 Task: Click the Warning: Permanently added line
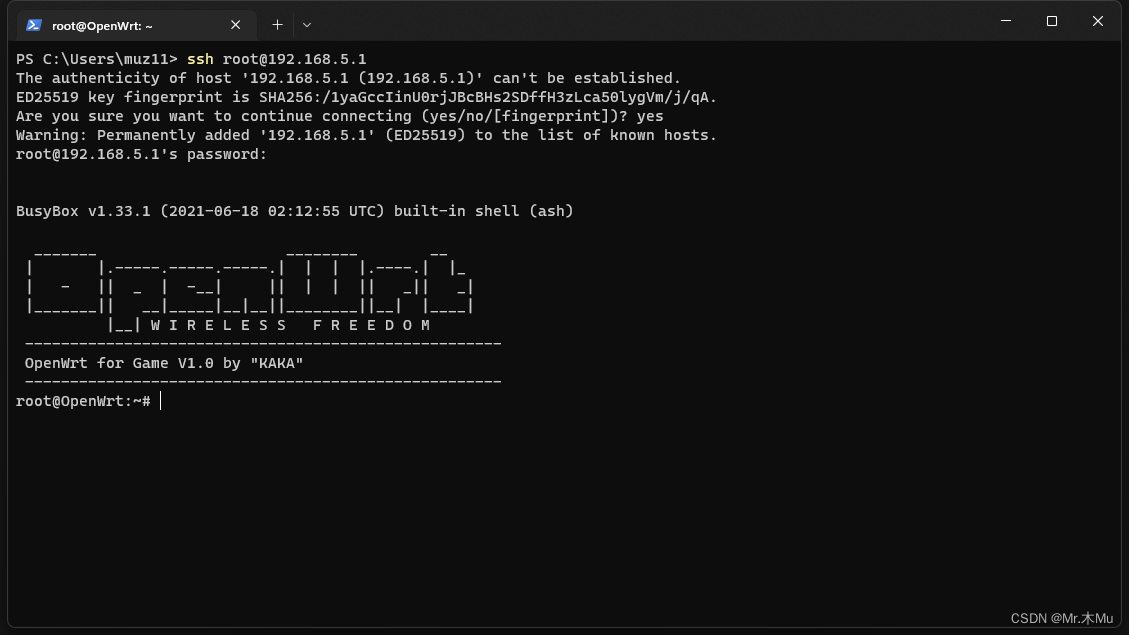[x=365, y=135]
